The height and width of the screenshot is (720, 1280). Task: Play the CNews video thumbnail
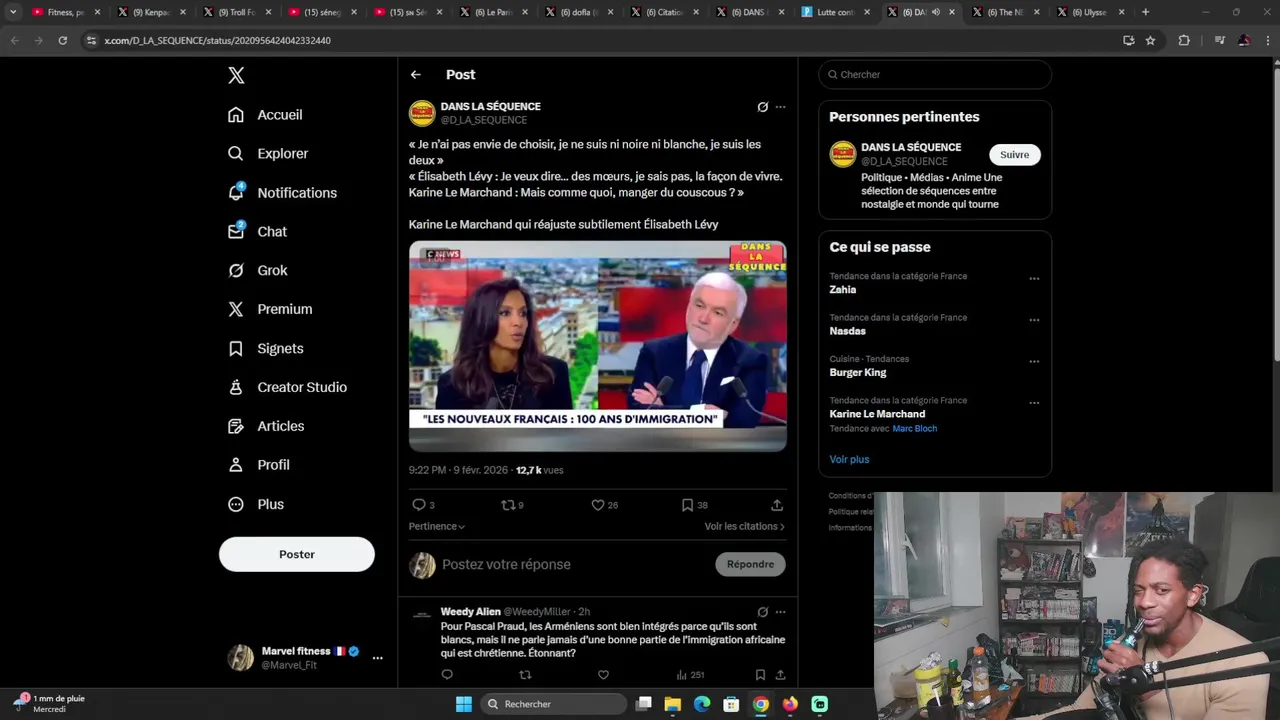pos(598,346)
